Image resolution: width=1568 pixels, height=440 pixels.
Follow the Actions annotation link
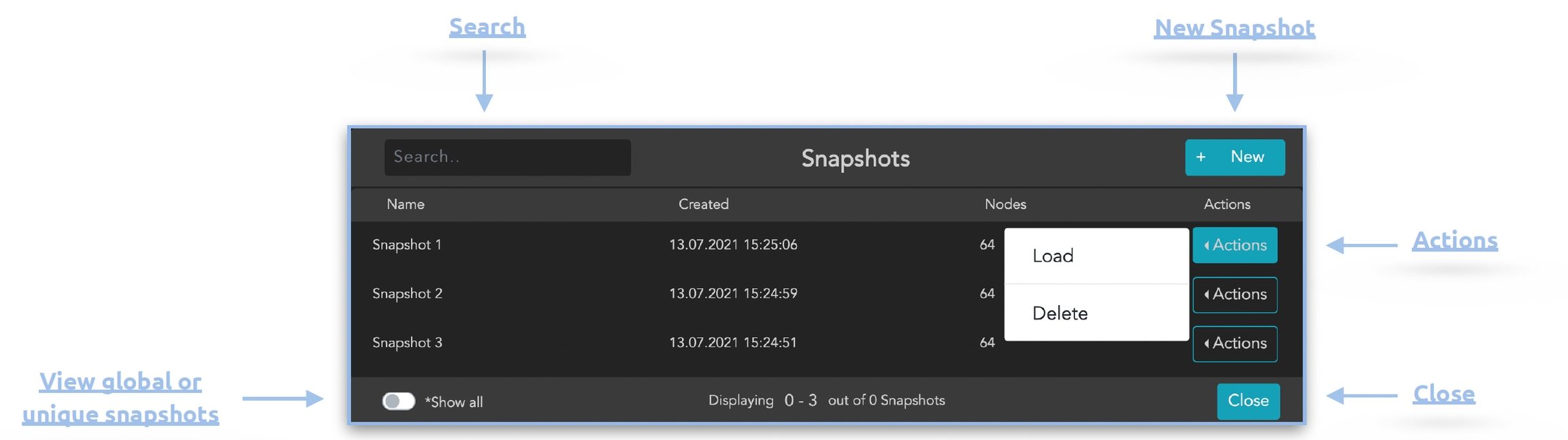pos(1455,240)
